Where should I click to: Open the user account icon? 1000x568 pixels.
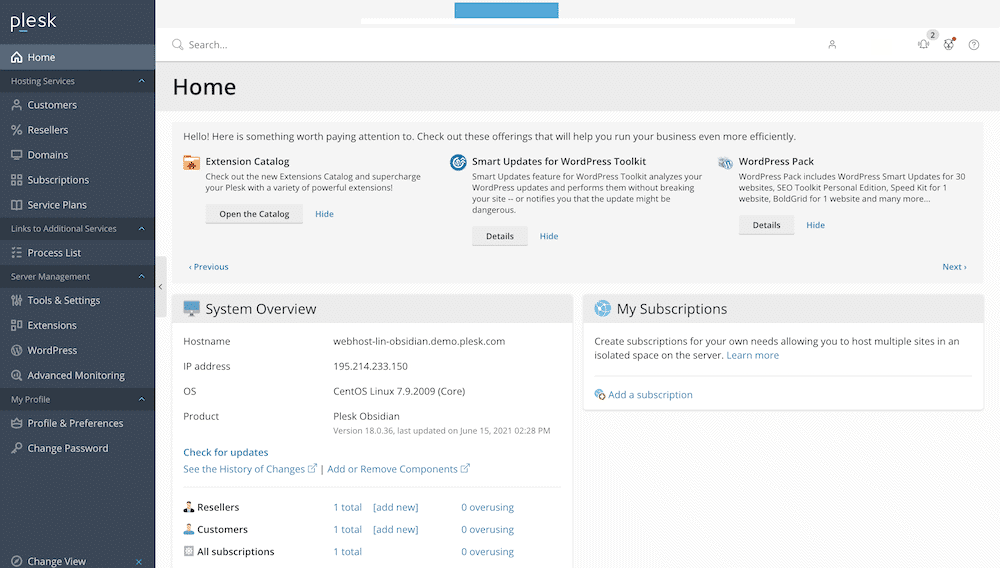click(832, 45)
